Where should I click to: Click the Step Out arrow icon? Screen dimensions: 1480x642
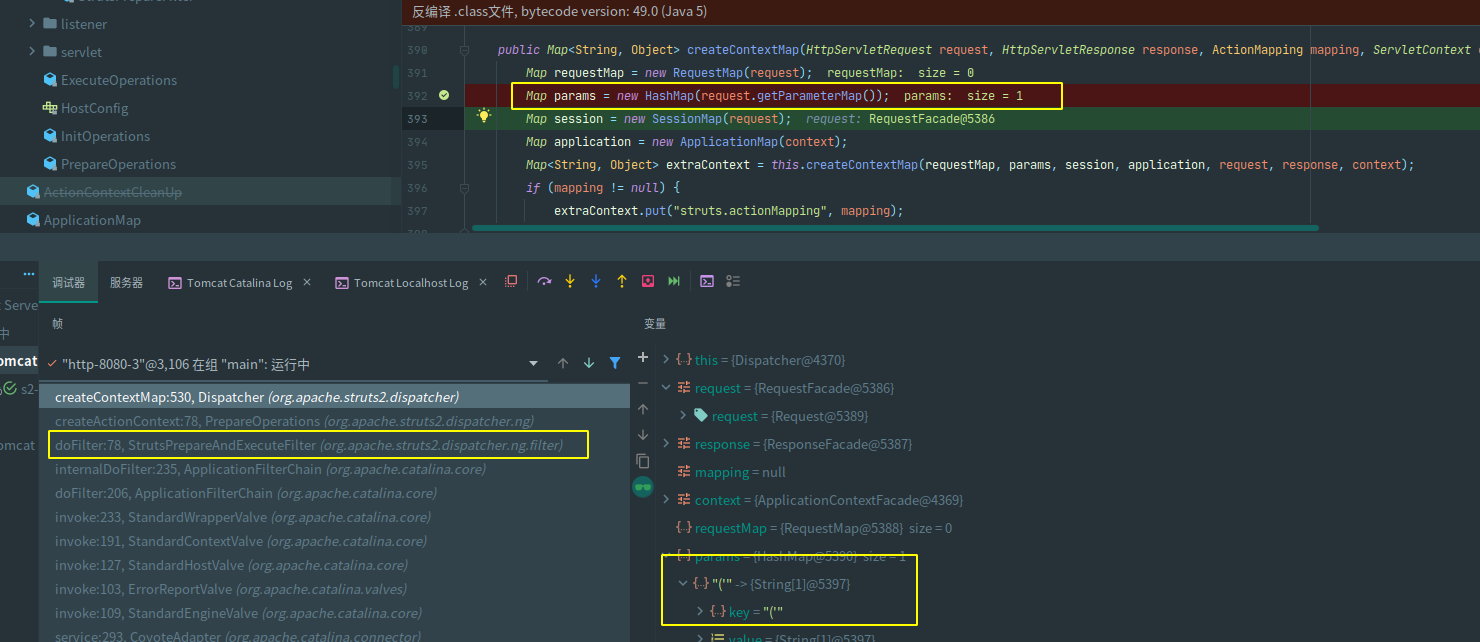tap(622, 282)
